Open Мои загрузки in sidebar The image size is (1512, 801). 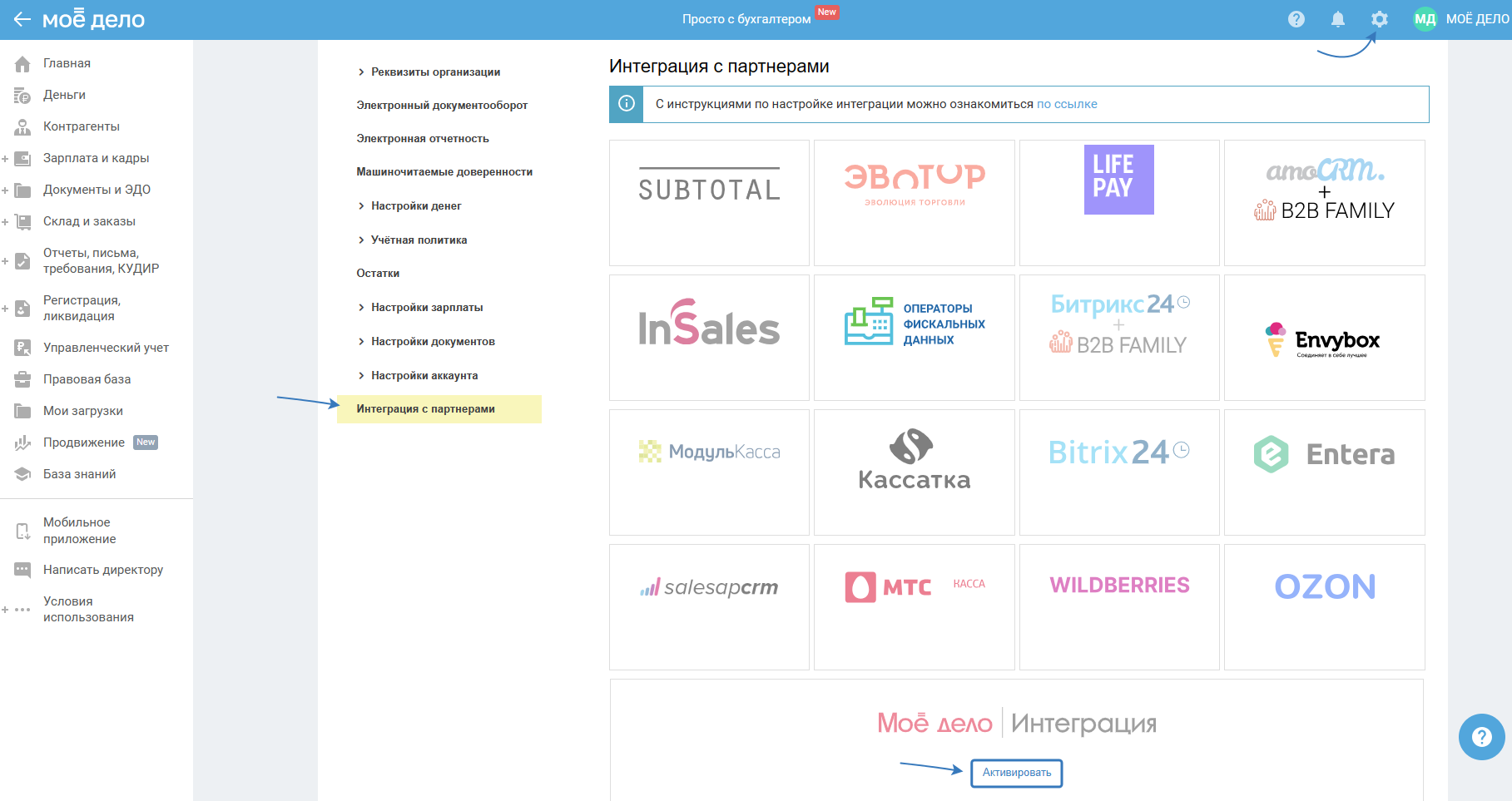[83, 411]
